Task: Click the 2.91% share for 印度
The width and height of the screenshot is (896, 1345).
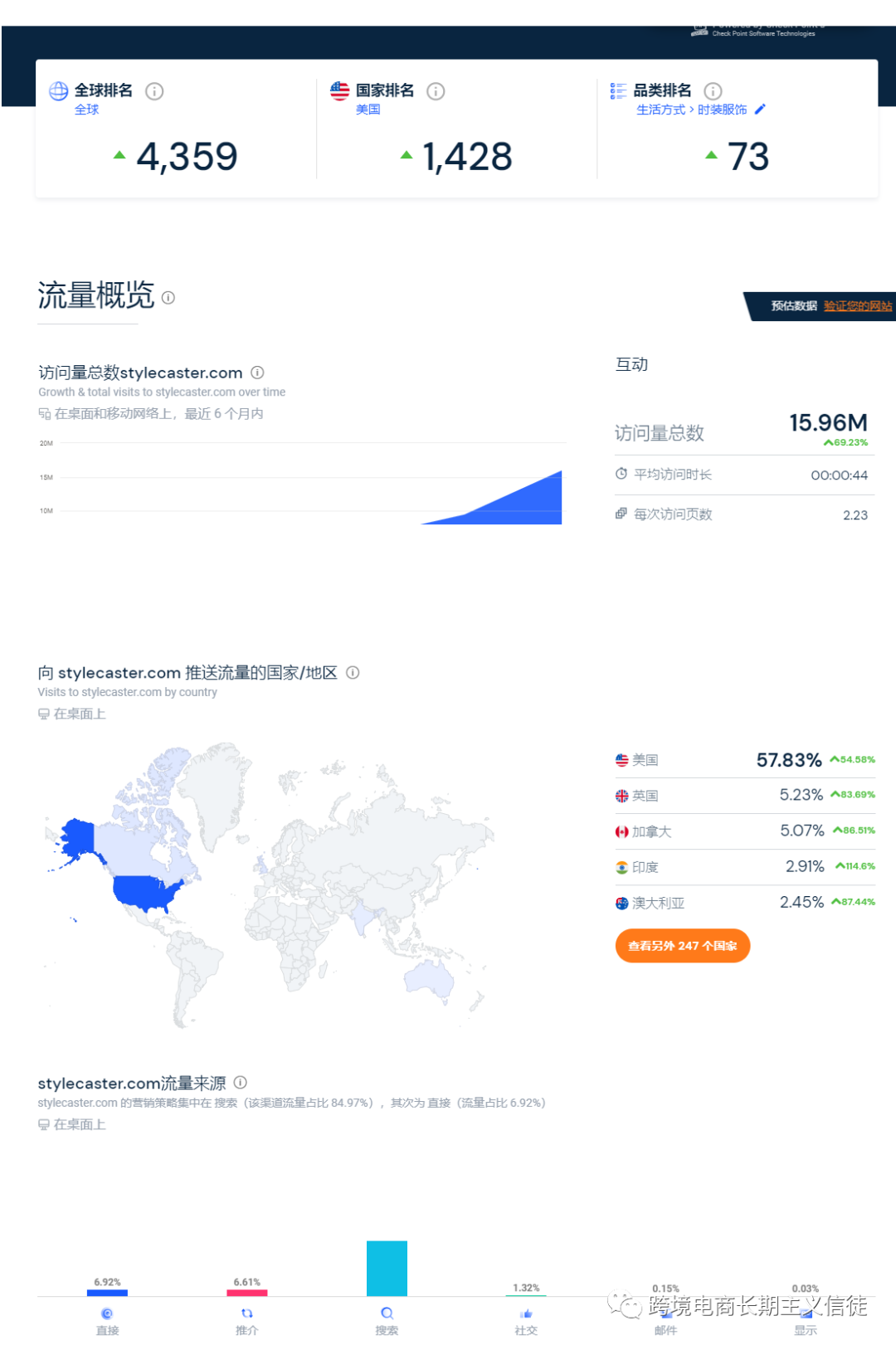Action: click(805, 866)
